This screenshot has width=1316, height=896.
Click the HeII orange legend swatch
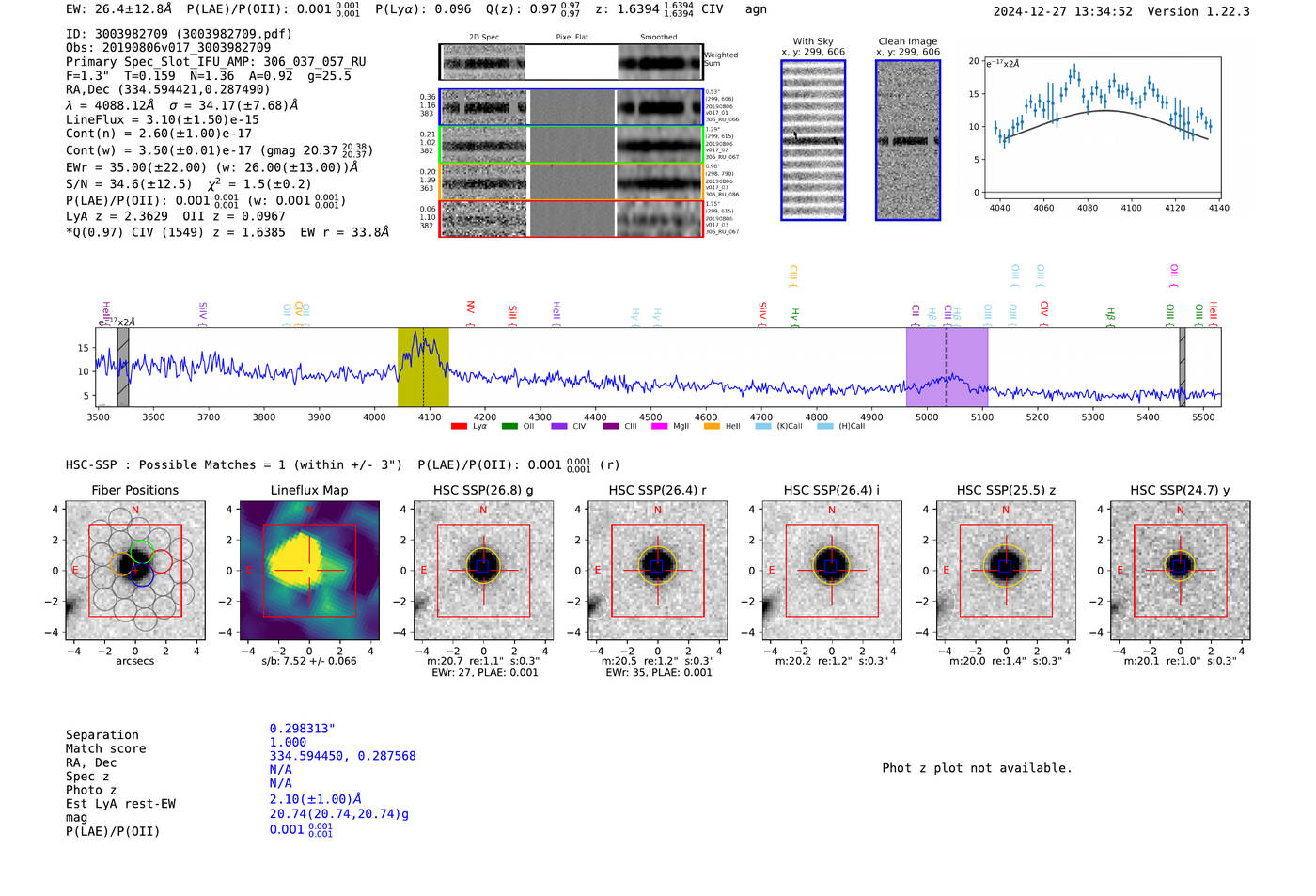click(x=712, y=427)
